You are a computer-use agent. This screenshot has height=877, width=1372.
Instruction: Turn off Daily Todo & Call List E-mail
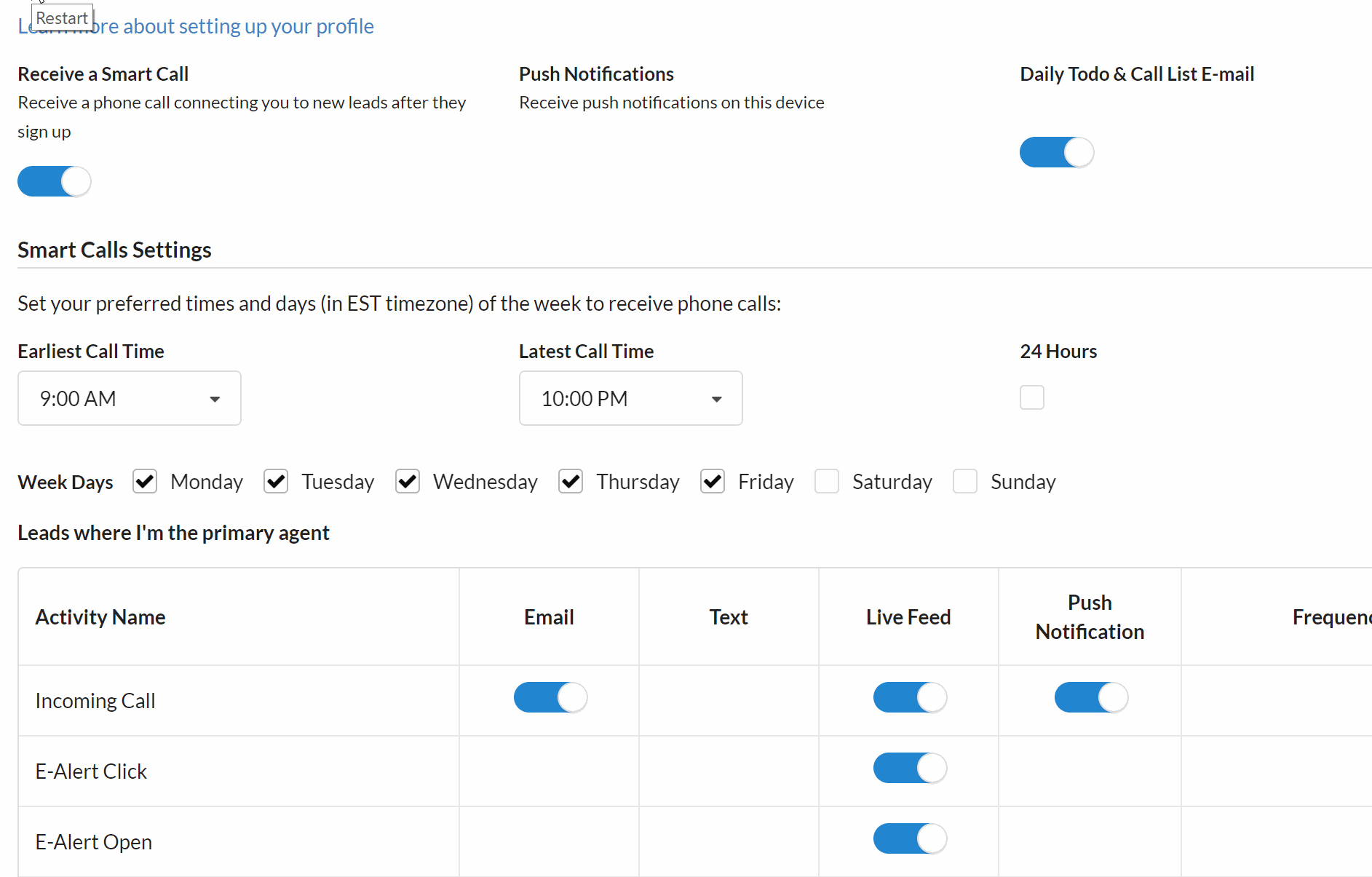(x=1056, y=152)
